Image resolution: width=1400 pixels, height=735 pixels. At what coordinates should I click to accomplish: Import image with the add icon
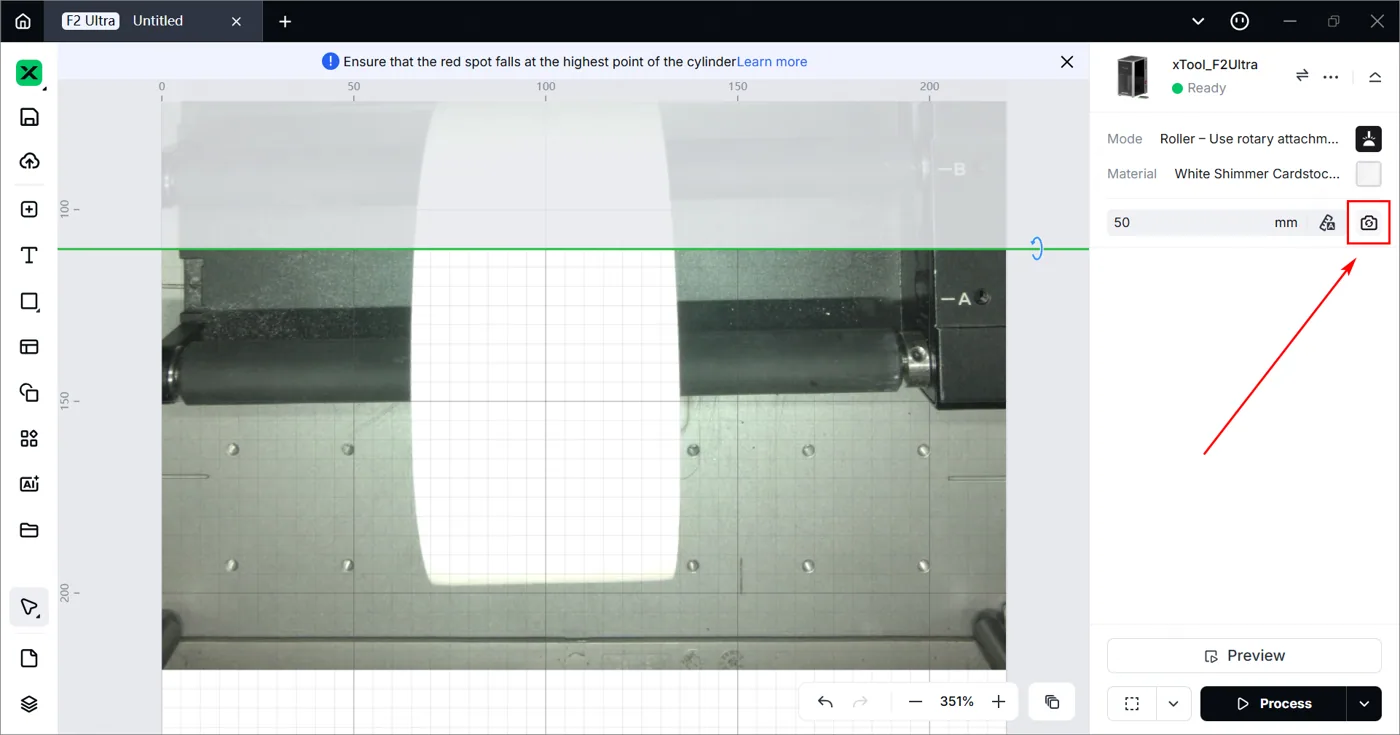coord(29,209)
